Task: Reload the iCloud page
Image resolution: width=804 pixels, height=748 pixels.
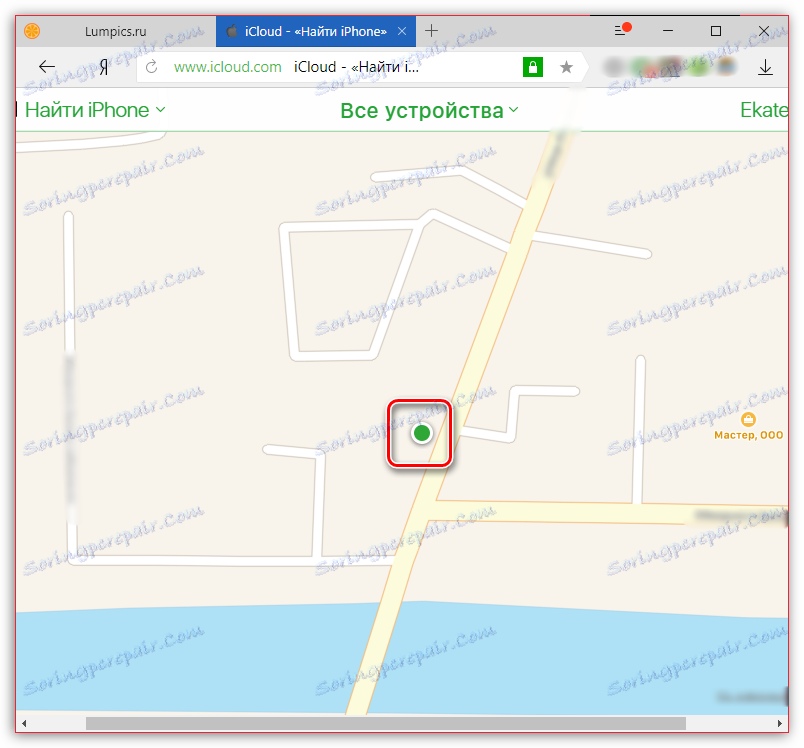Action: [x=151, y=67]
